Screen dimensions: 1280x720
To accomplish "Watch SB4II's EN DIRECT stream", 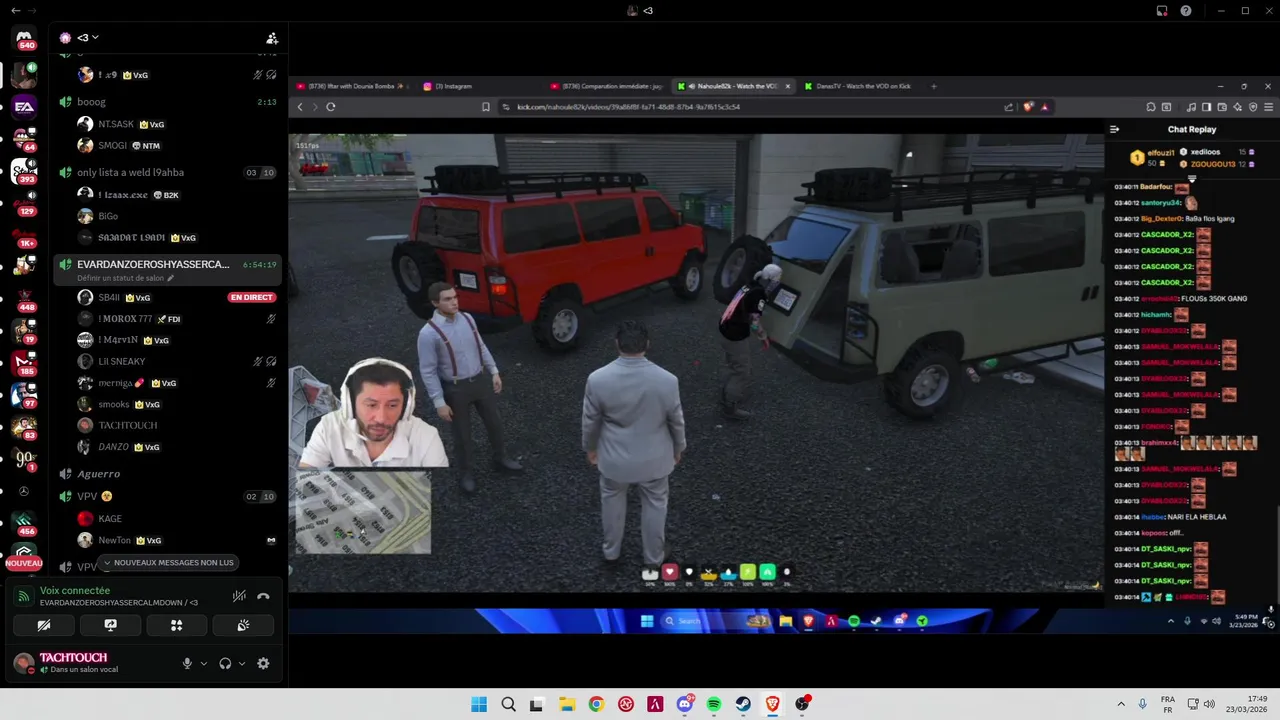I will (251, 297).
